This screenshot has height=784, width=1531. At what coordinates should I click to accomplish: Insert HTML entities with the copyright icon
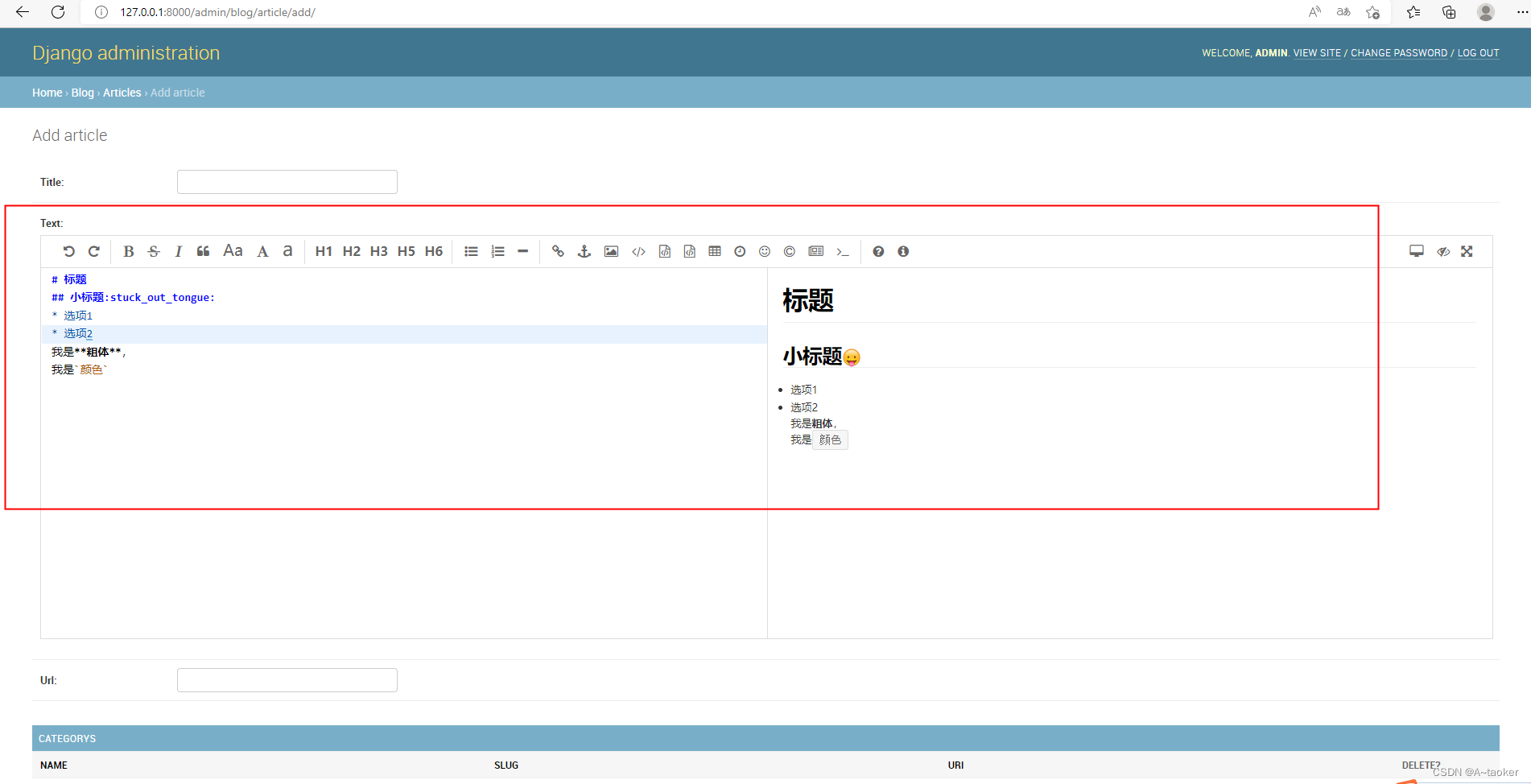tap(790, 251)
